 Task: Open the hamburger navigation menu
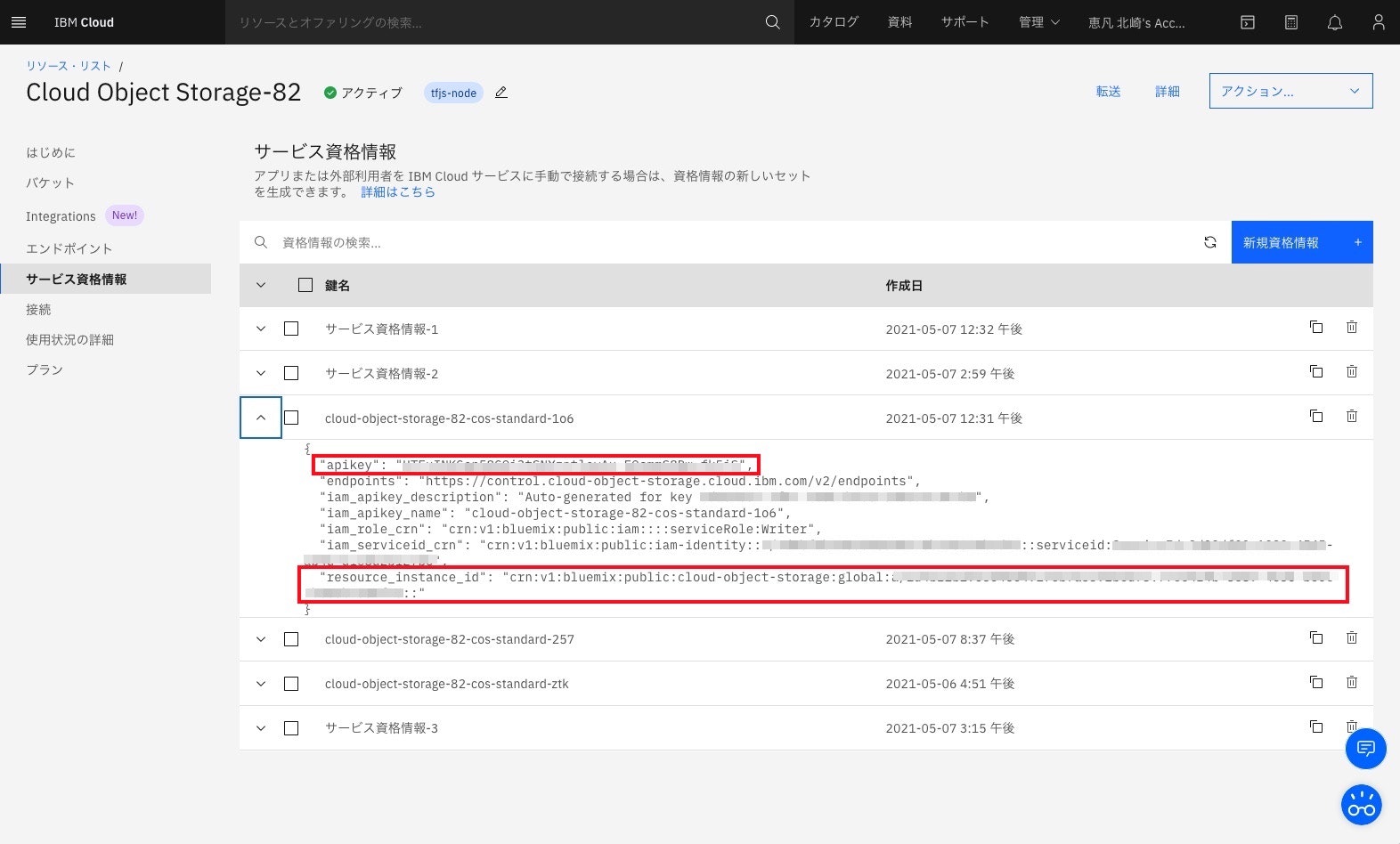19,22
